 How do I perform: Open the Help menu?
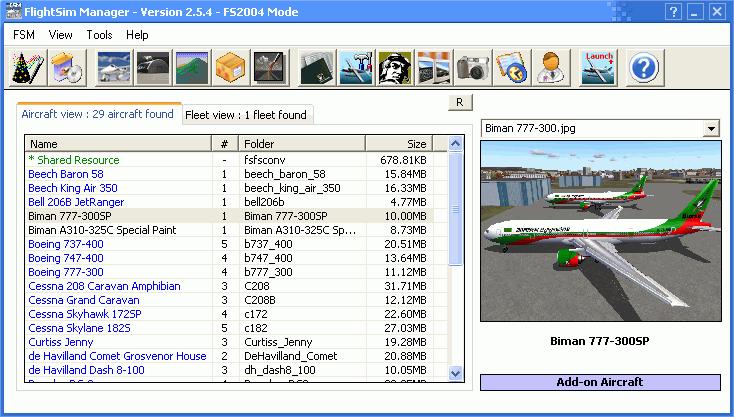point(137,35)
